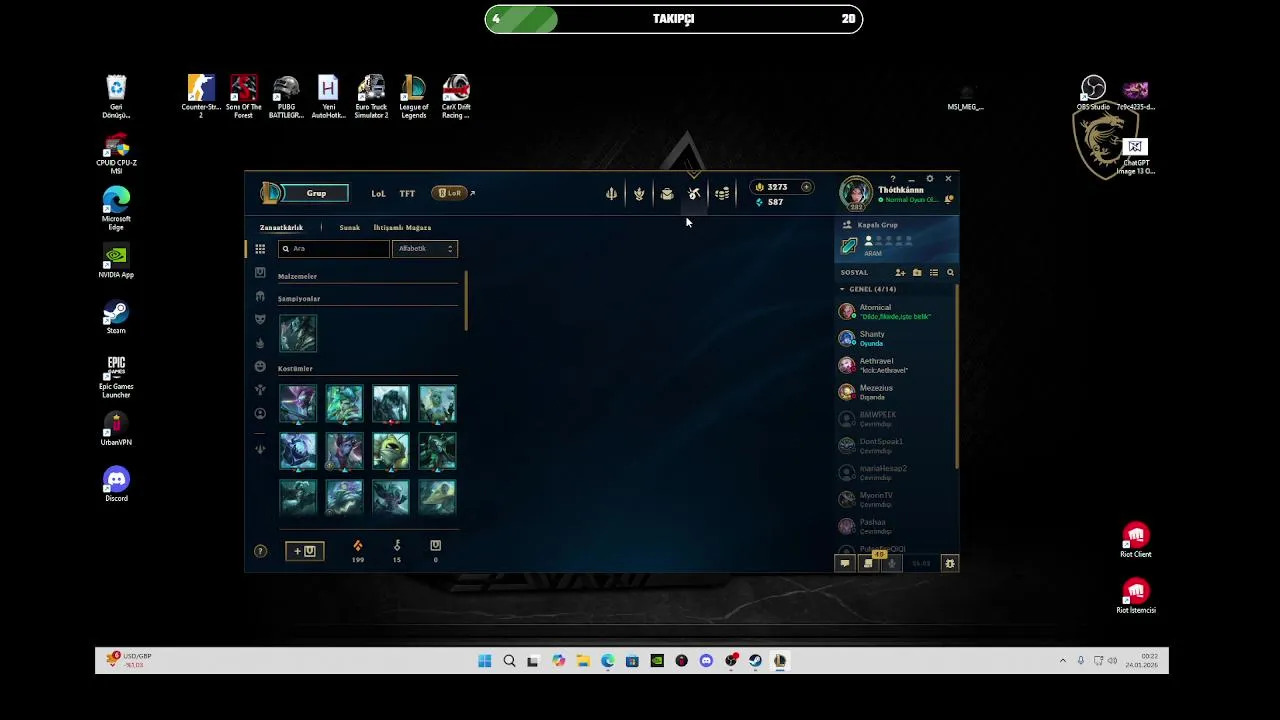Open the Thóthkànnn profile avatar

856,194
